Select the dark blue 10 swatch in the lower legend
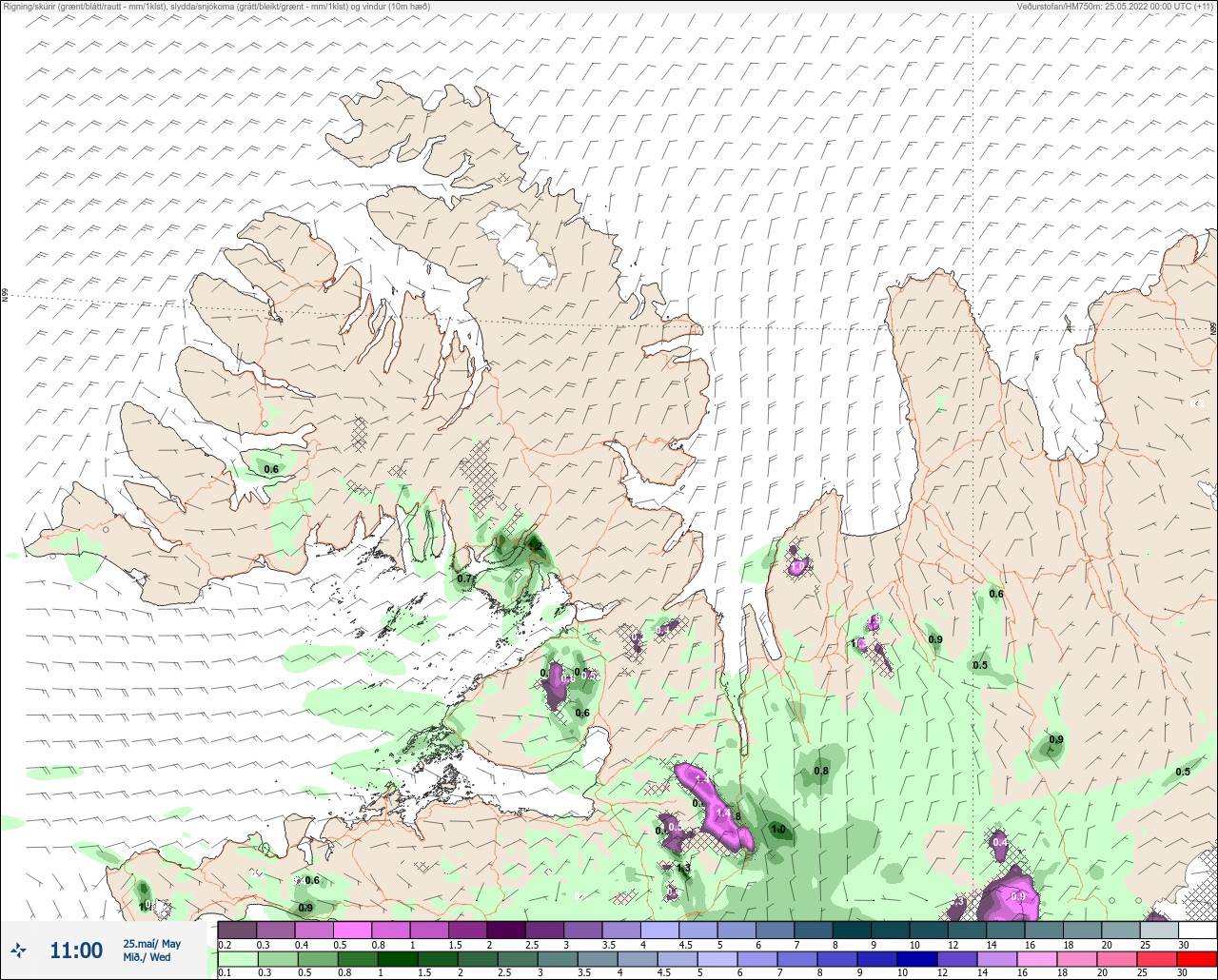The image size is (1218, 980). coord(918,958)
